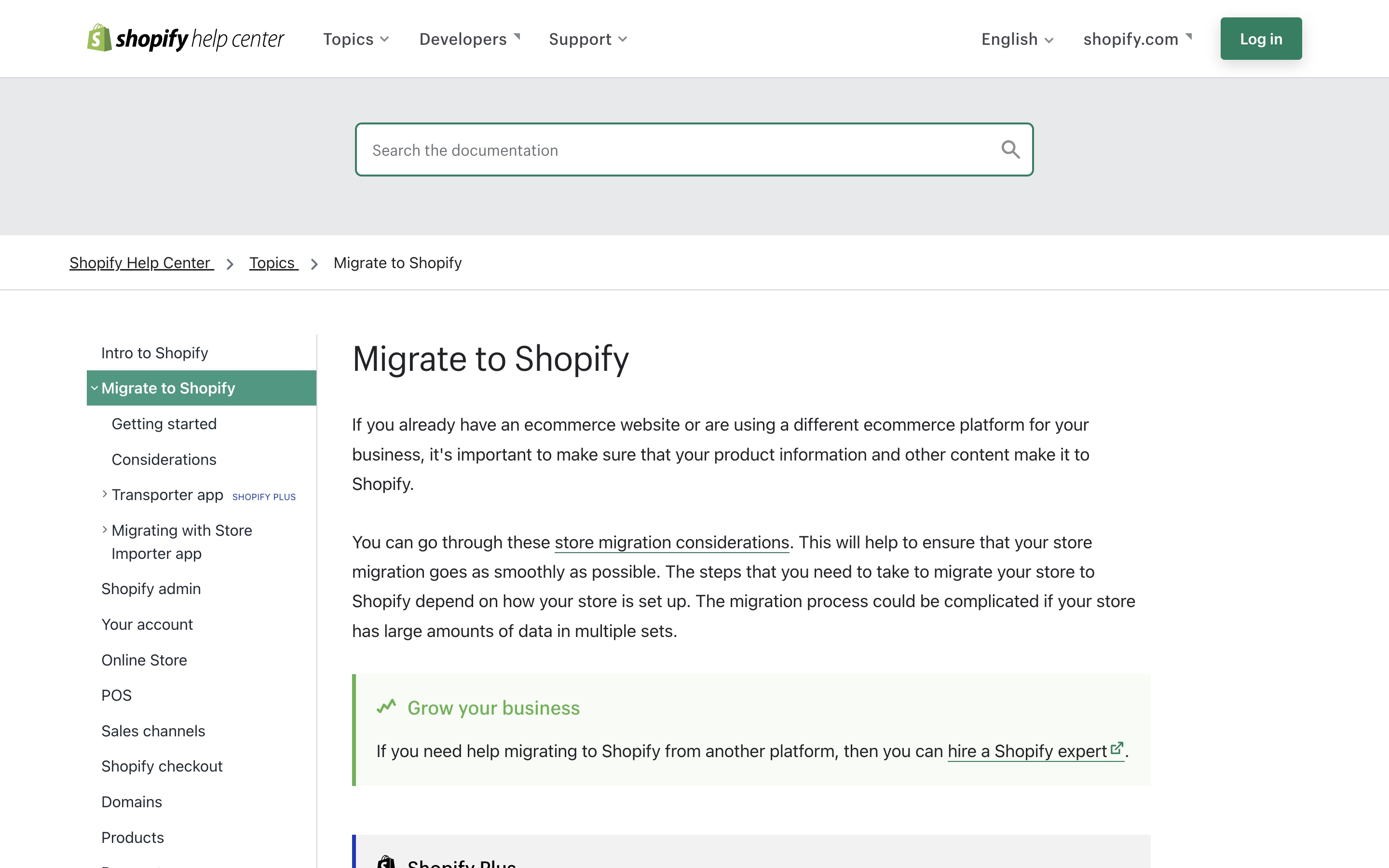This screenshot has width=1389, height=868.
Task: Collapse the Migrate to Shopify section
Action: coord(202,388)
